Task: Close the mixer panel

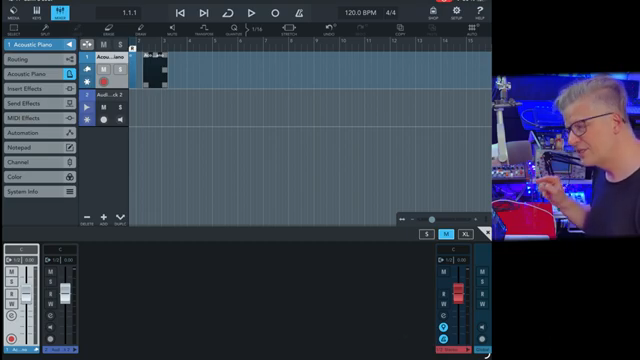Action: pos(486,233)
